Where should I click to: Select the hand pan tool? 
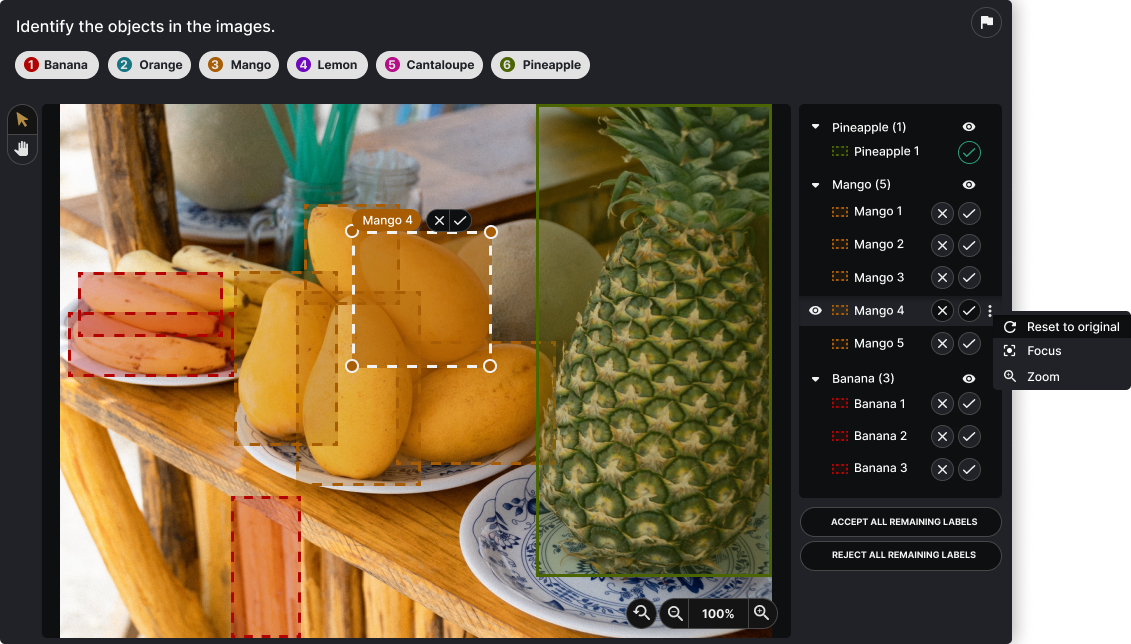tap(22, 149)
